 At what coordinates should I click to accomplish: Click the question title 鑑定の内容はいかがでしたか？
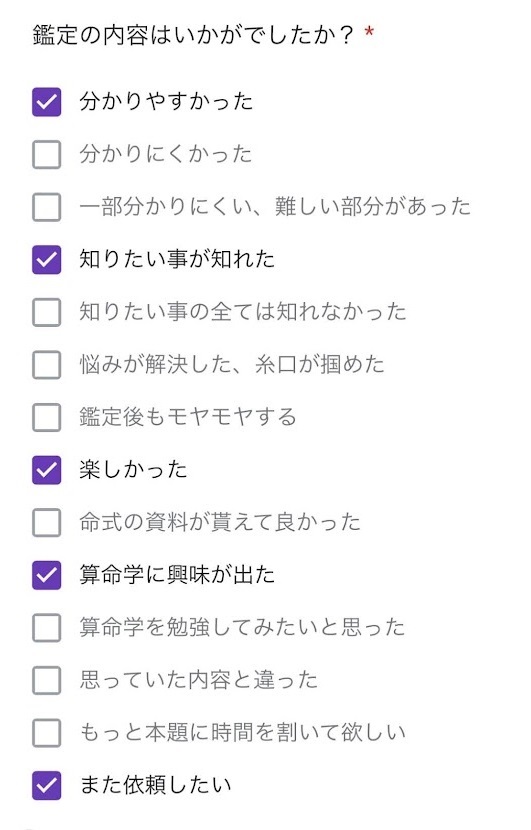click(x=193, y=35)
